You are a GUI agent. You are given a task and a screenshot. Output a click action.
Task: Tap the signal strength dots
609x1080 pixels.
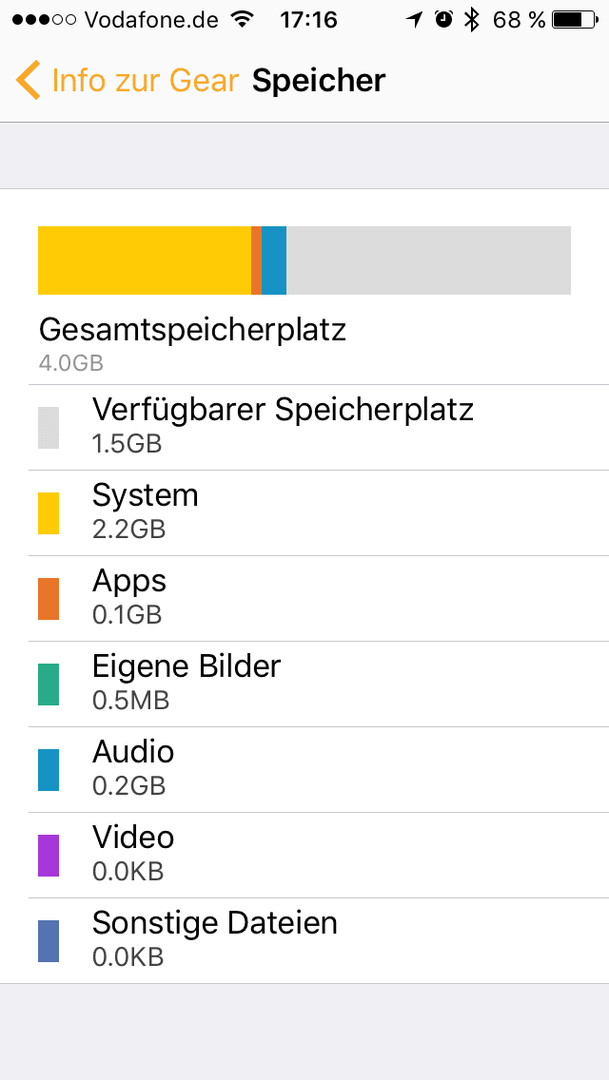(x=44, y=20)
